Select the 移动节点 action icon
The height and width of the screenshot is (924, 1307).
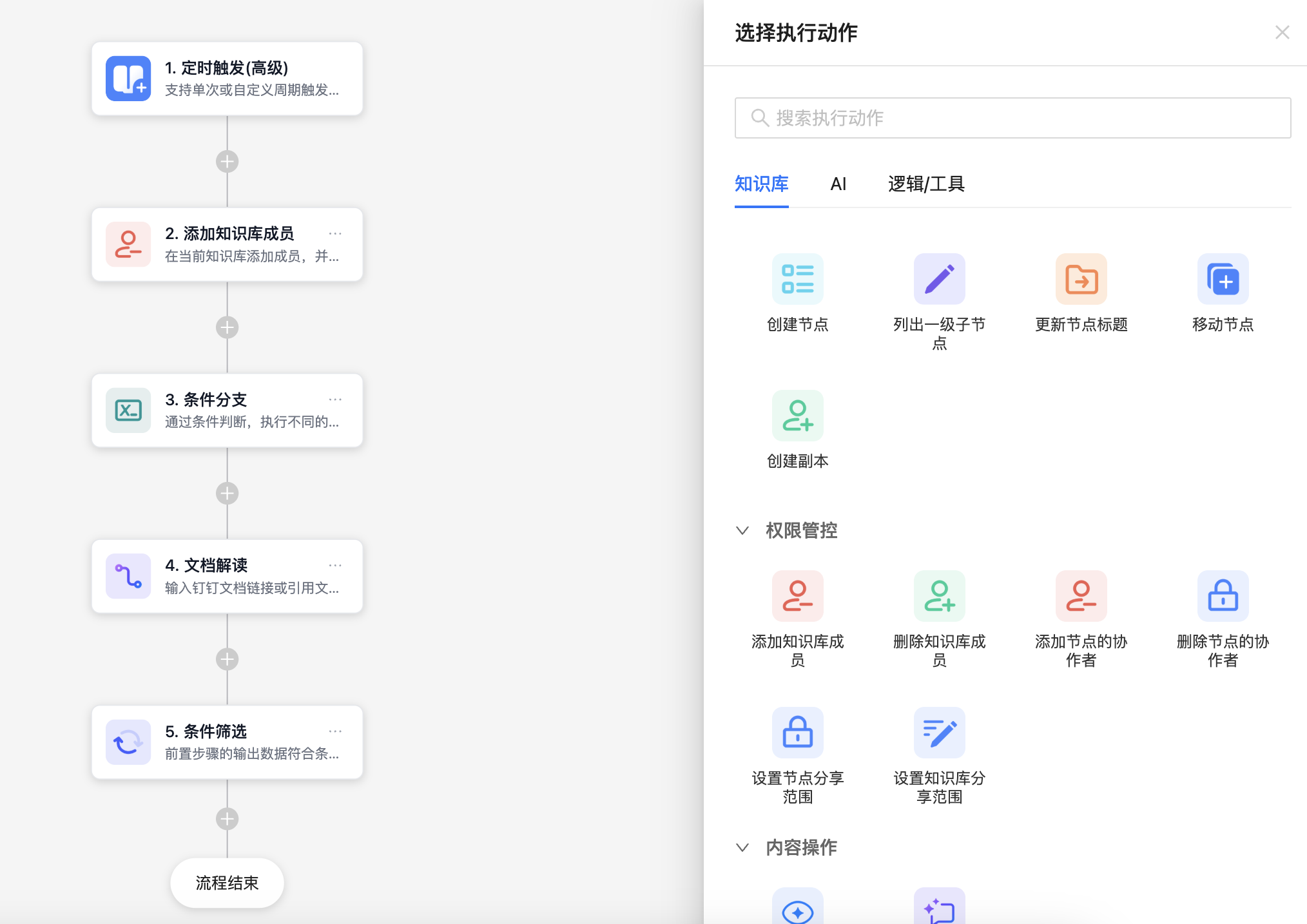point(1223,279)
